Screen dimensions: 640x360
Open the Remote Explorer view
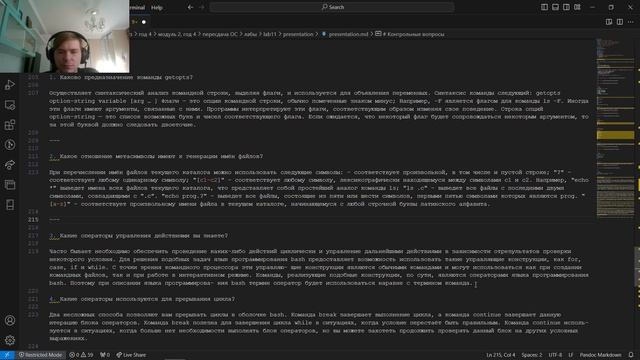tap(10, 105)
